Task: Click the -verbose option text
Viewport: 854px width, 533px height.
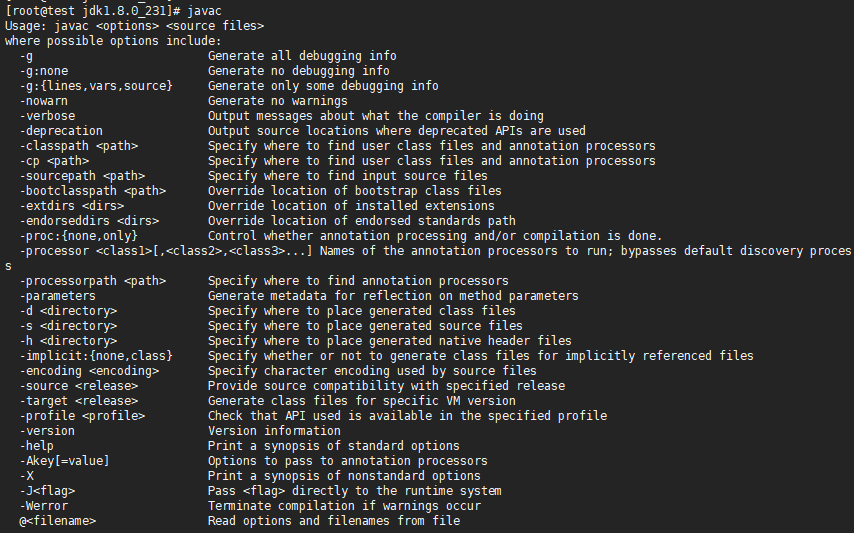Action: [47, 116]
